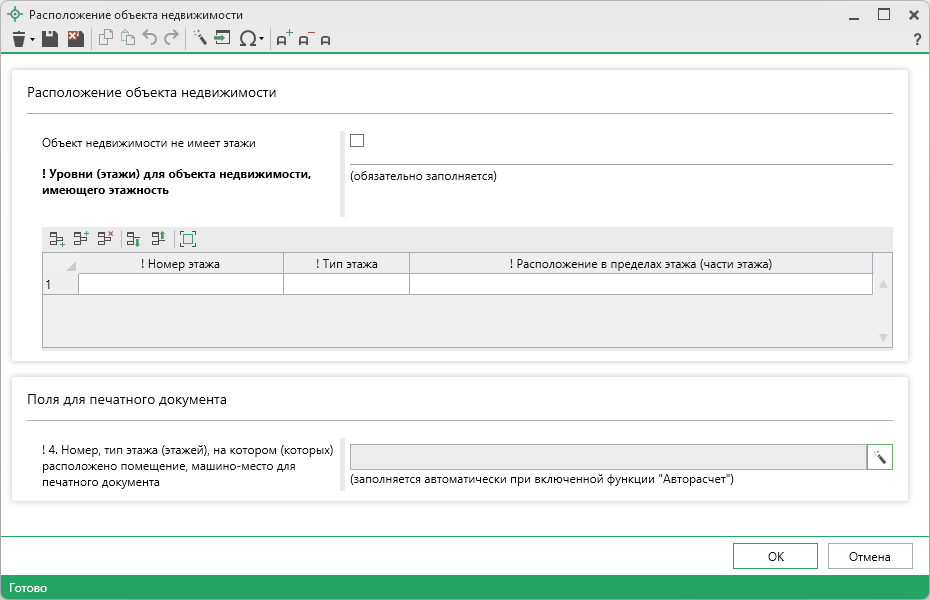Delete the selected table row
930x600 pixels.
pyautogui.click(x=105, y=239)
